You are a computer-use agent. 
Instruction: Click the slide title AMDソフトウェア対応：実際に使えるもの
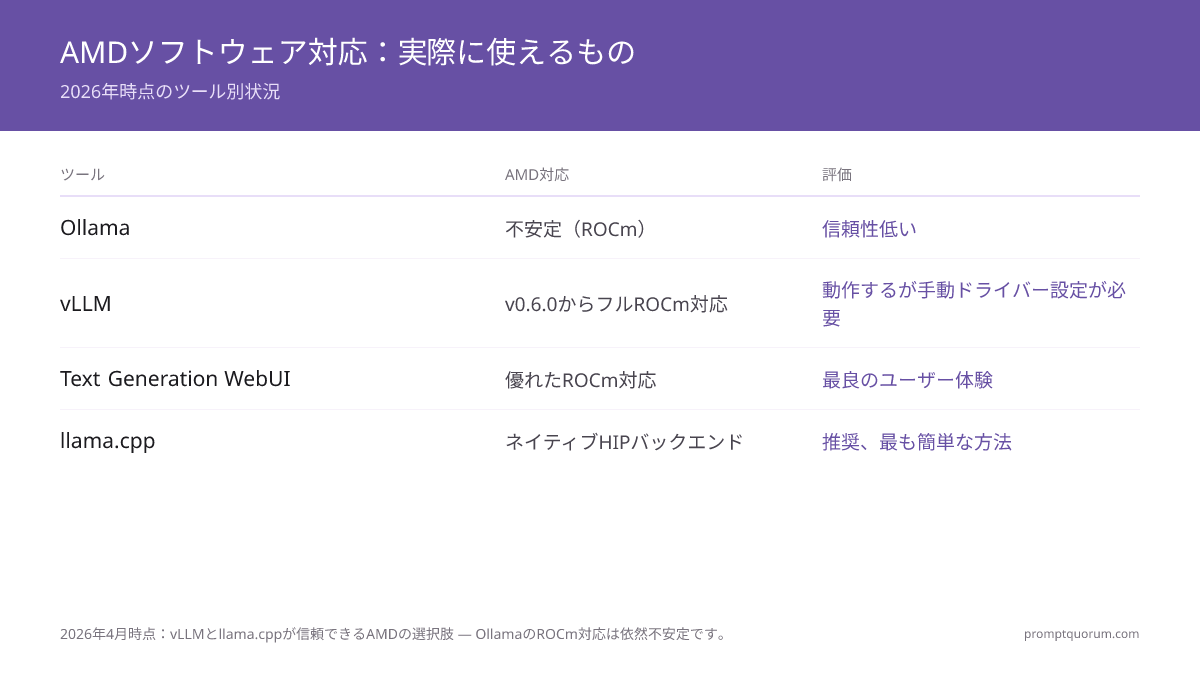[x=348, y=52]
